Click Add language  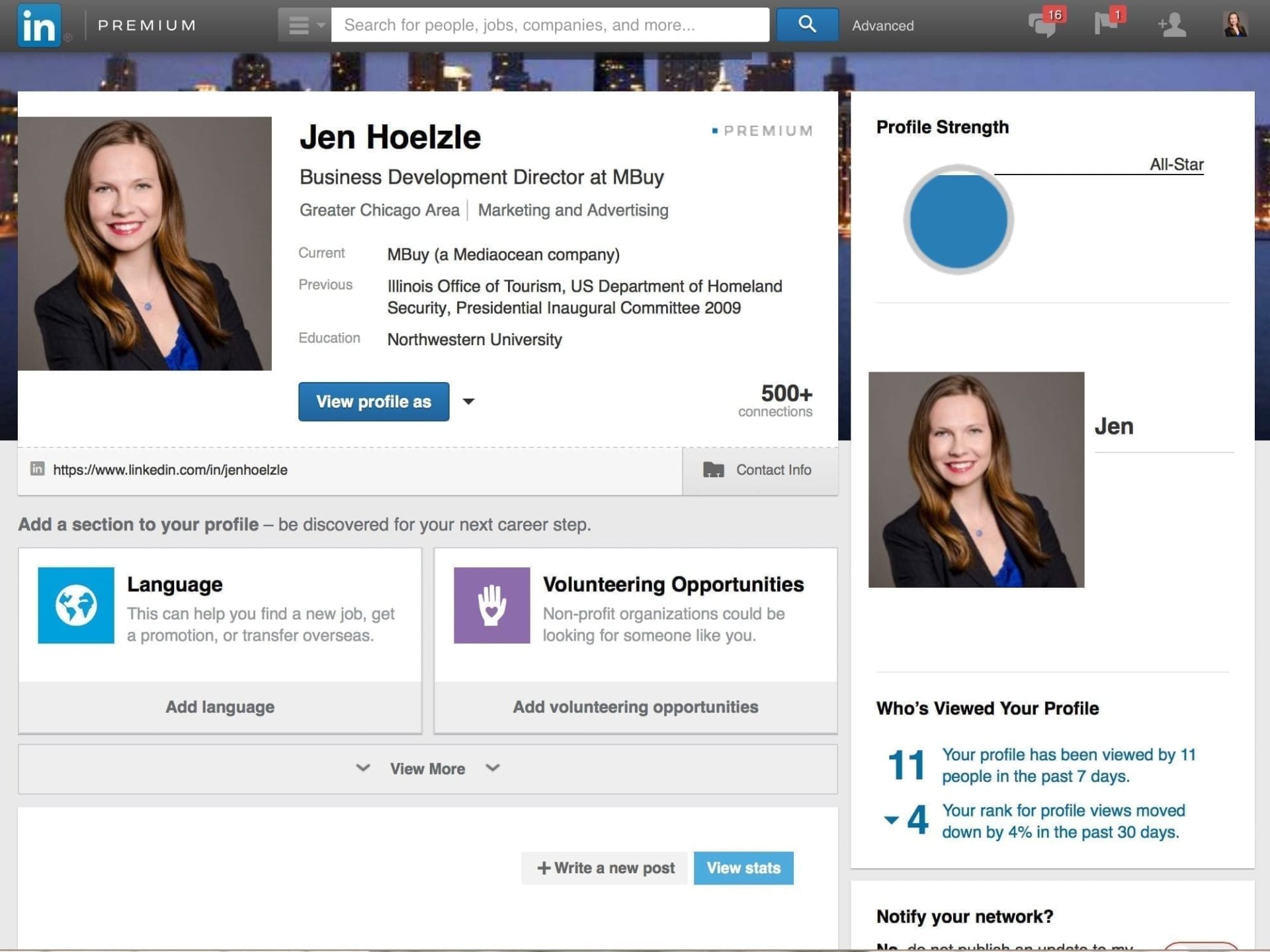click(x=220, y=707)
